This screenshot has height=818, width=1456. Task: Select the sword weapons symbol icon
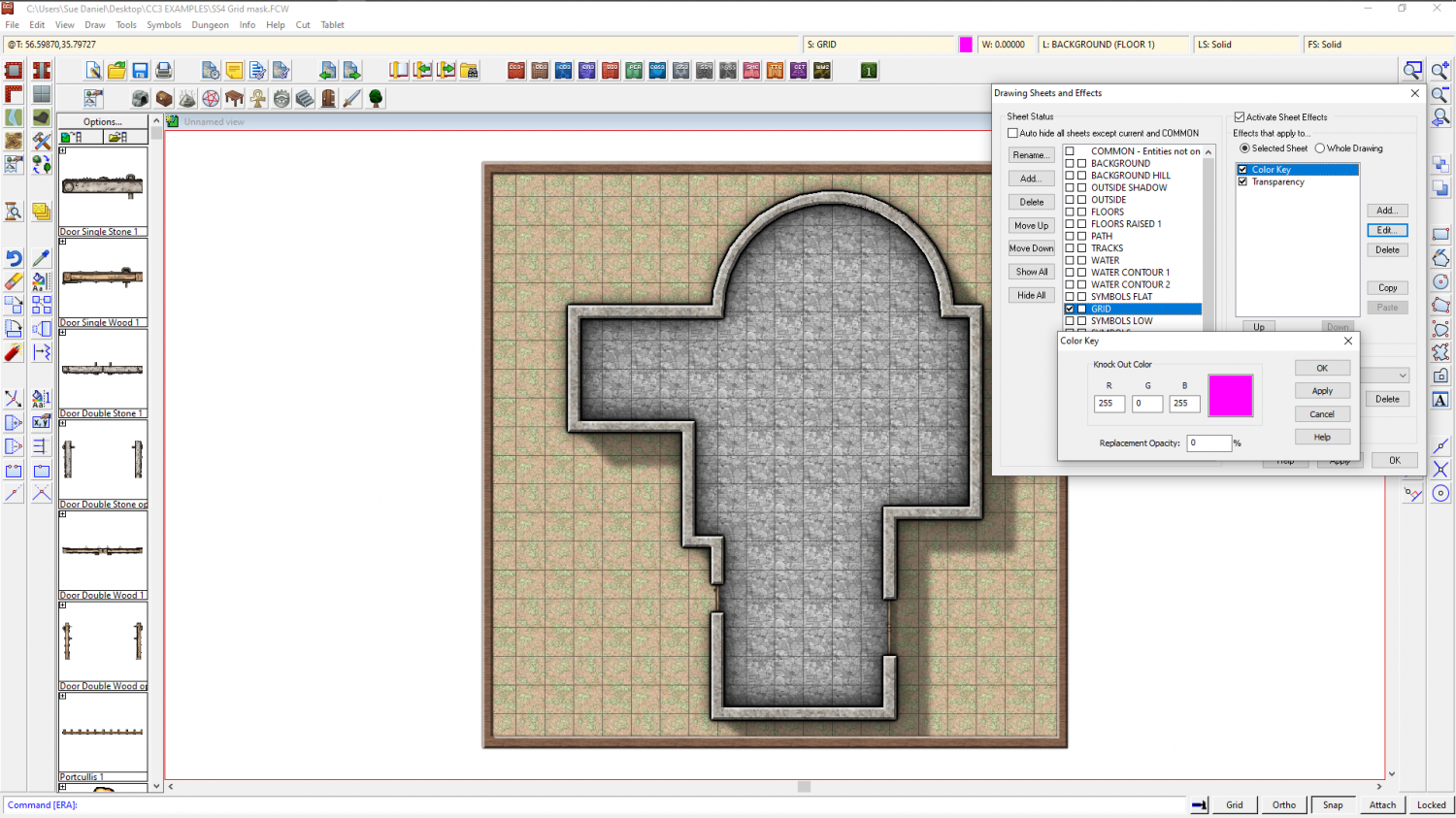coord(351,98)
